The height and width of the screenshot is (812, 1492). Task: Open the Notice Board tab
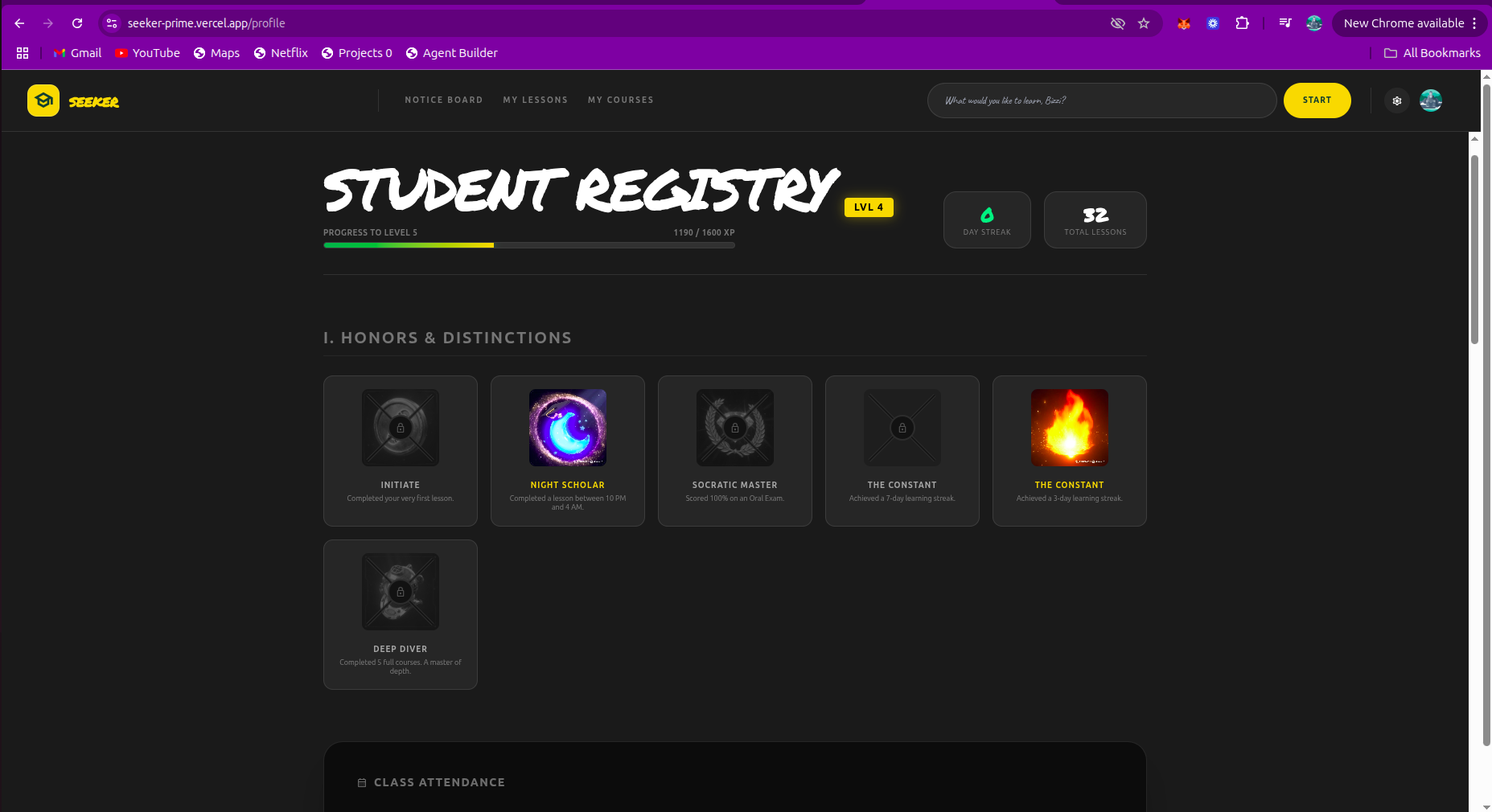pyautogui.click(x=444, y=100)
